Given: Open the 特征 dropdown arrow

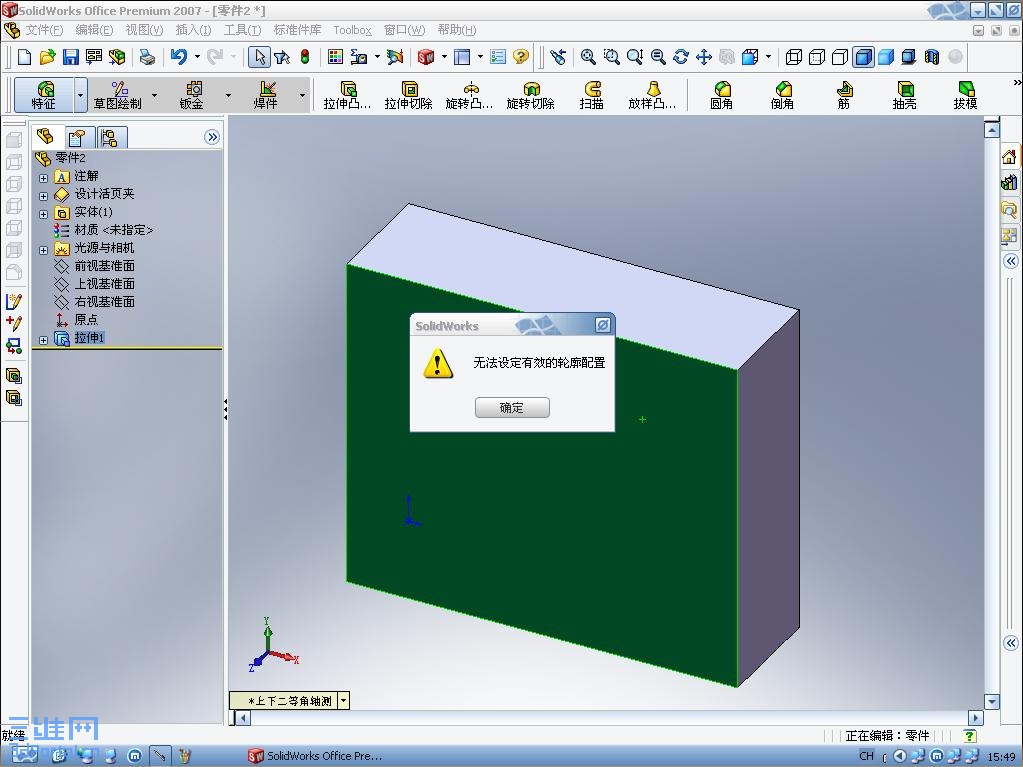Looking at the screenshot, I should tap(80, 95).
